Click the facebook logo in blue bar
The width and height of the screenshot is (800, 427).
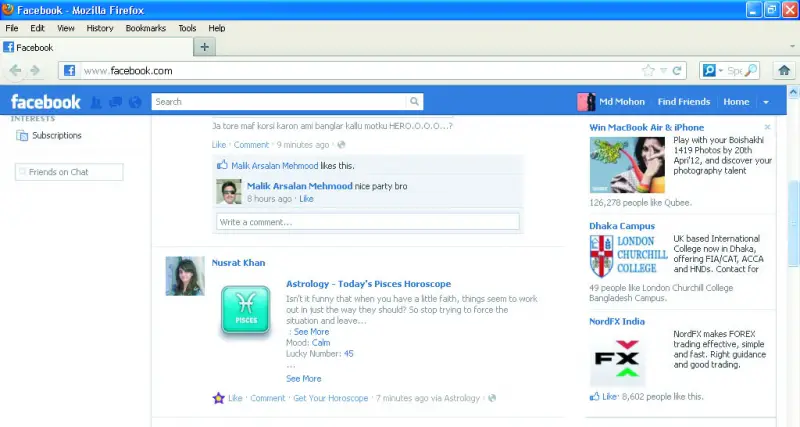45,102
